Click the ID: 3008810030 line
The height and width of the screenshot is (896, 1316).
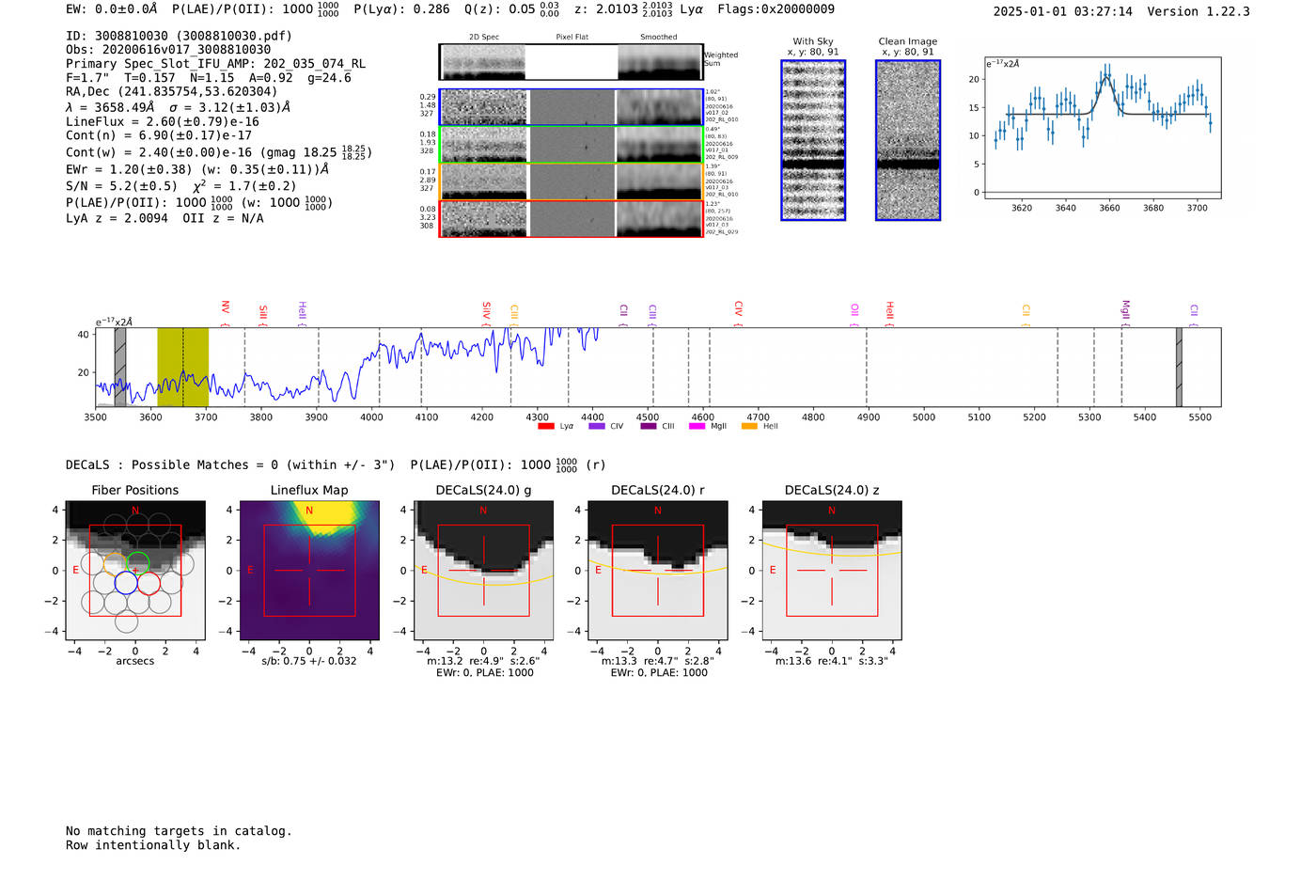[179, 36]
